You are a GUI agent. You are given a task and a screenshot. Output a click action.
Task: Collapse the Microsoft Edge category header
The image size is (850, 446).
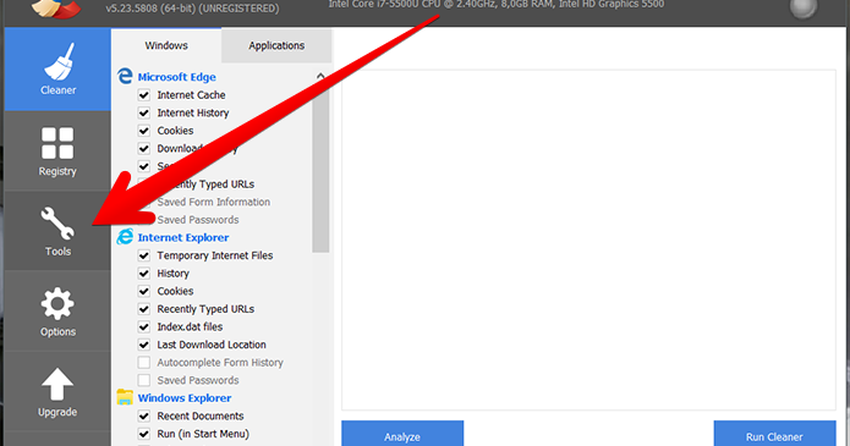176,77
